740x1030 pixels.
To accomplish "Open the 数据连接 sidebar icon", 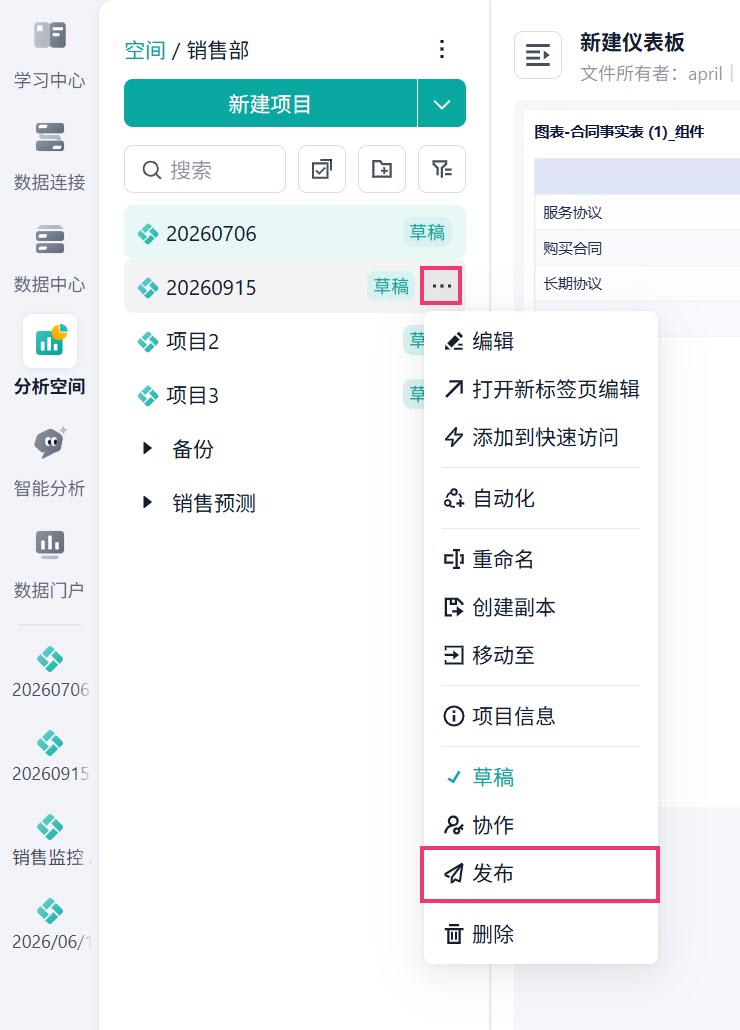I will coord(49,156).
